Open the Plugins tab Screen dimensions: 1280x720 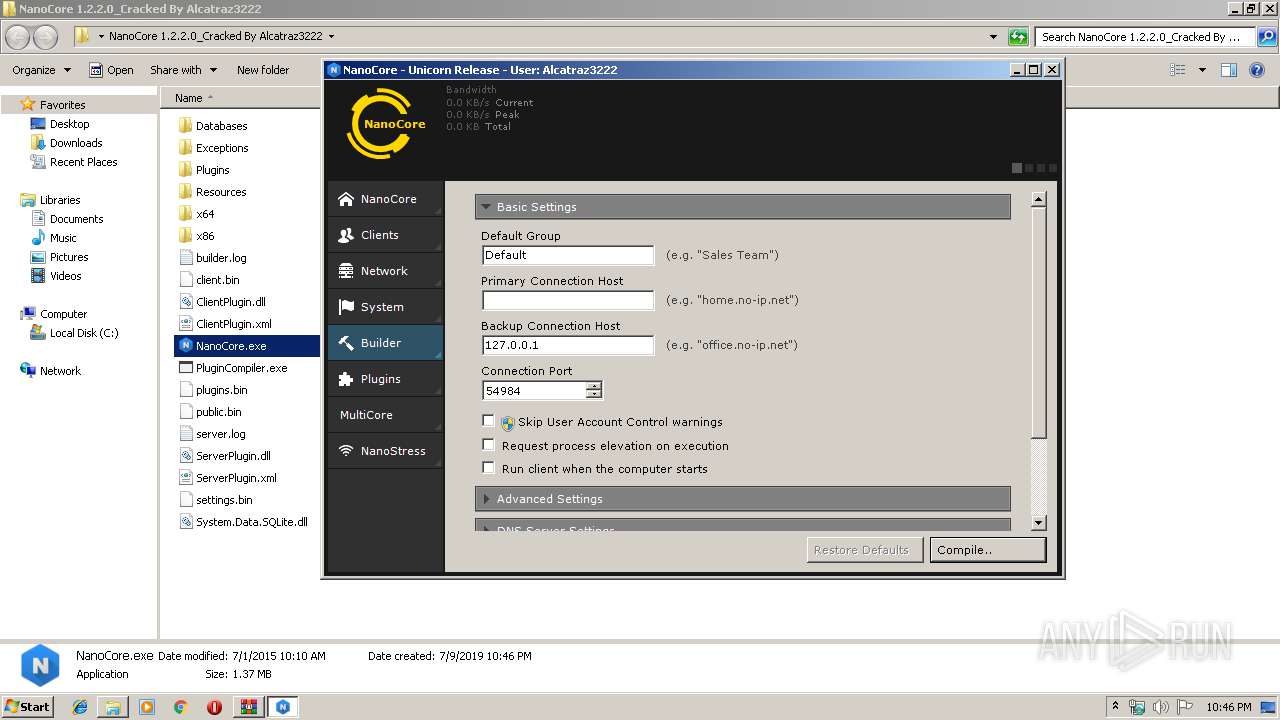point(385,379)
